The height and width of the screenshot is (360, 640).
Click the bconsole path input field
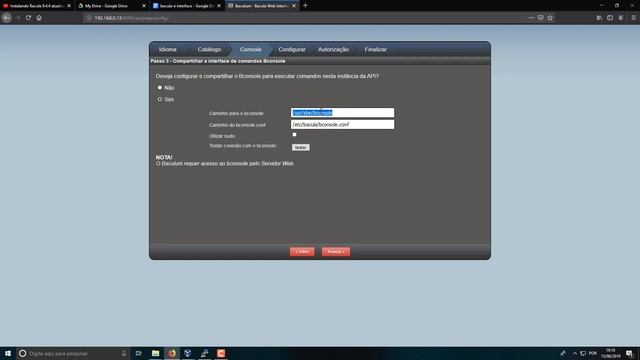(x=342, y=113)
